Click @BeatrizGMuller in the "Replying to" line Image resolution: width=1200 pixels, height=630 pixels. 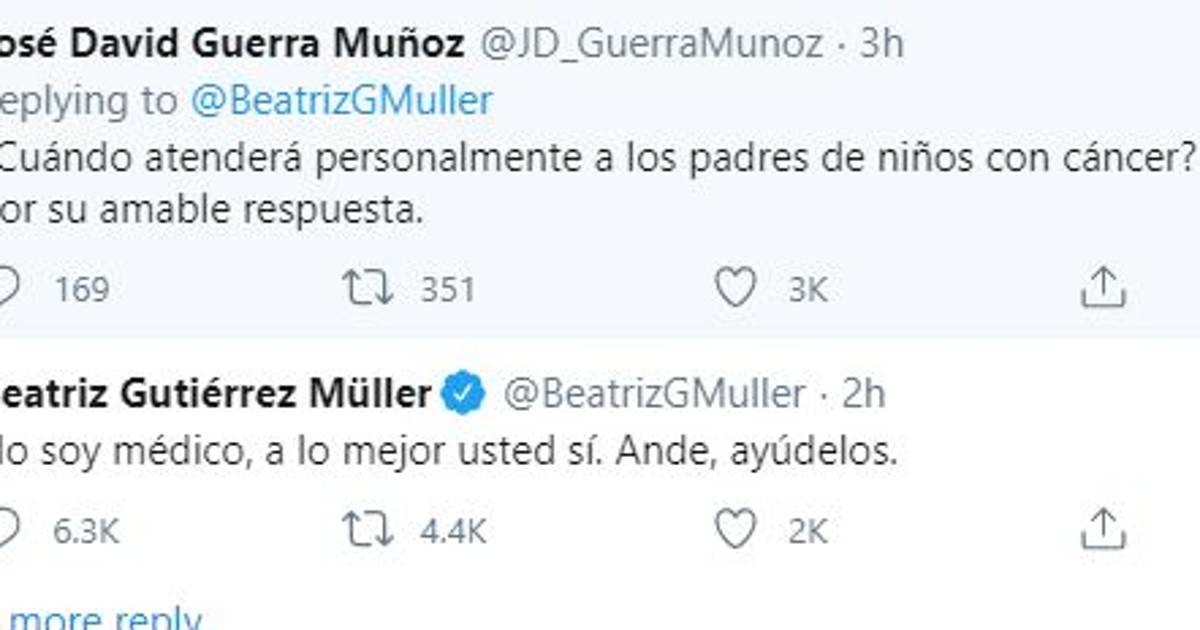(341, 101)
